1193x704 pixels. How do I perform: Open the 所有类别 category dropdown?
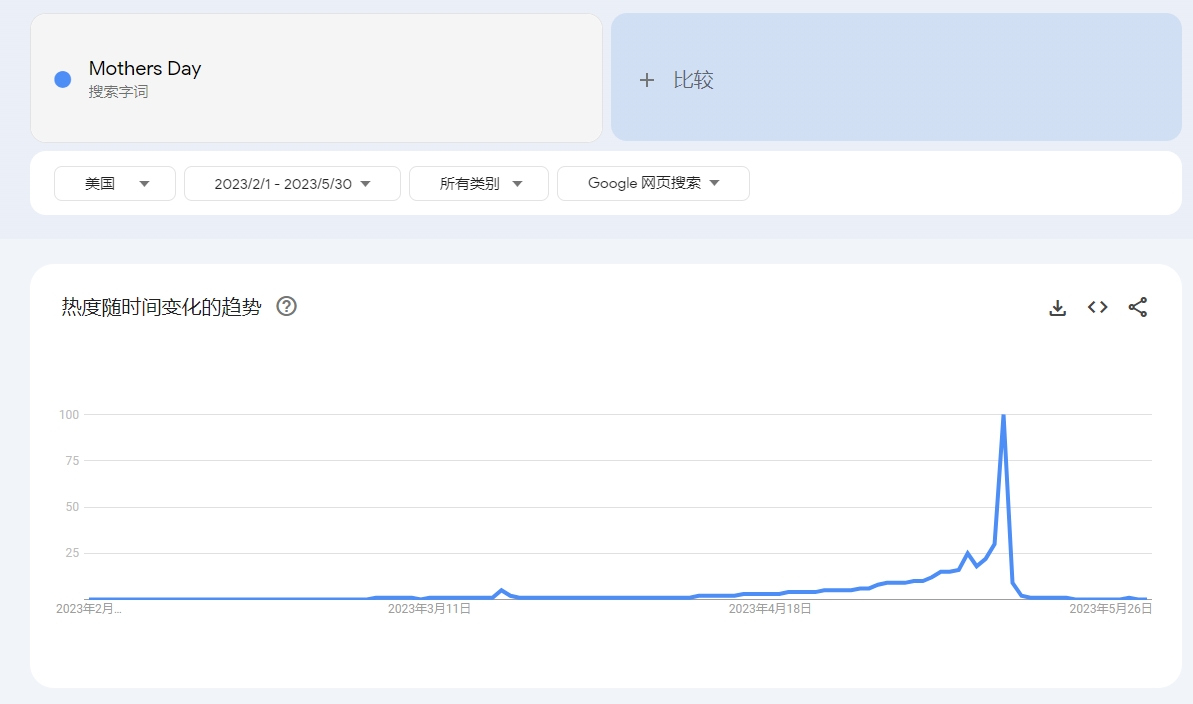(479, 183)
